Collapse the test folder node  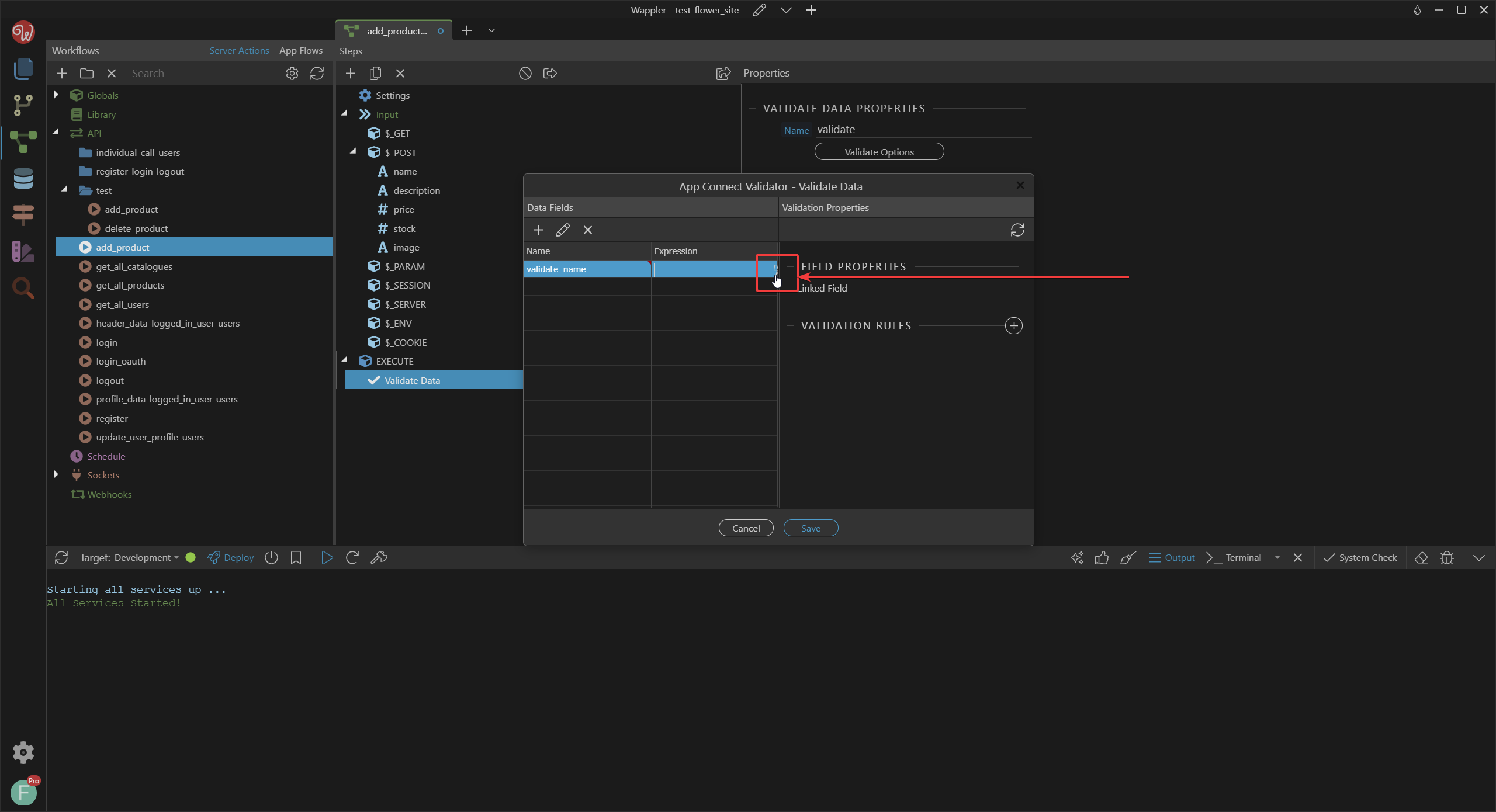[65, 189]
